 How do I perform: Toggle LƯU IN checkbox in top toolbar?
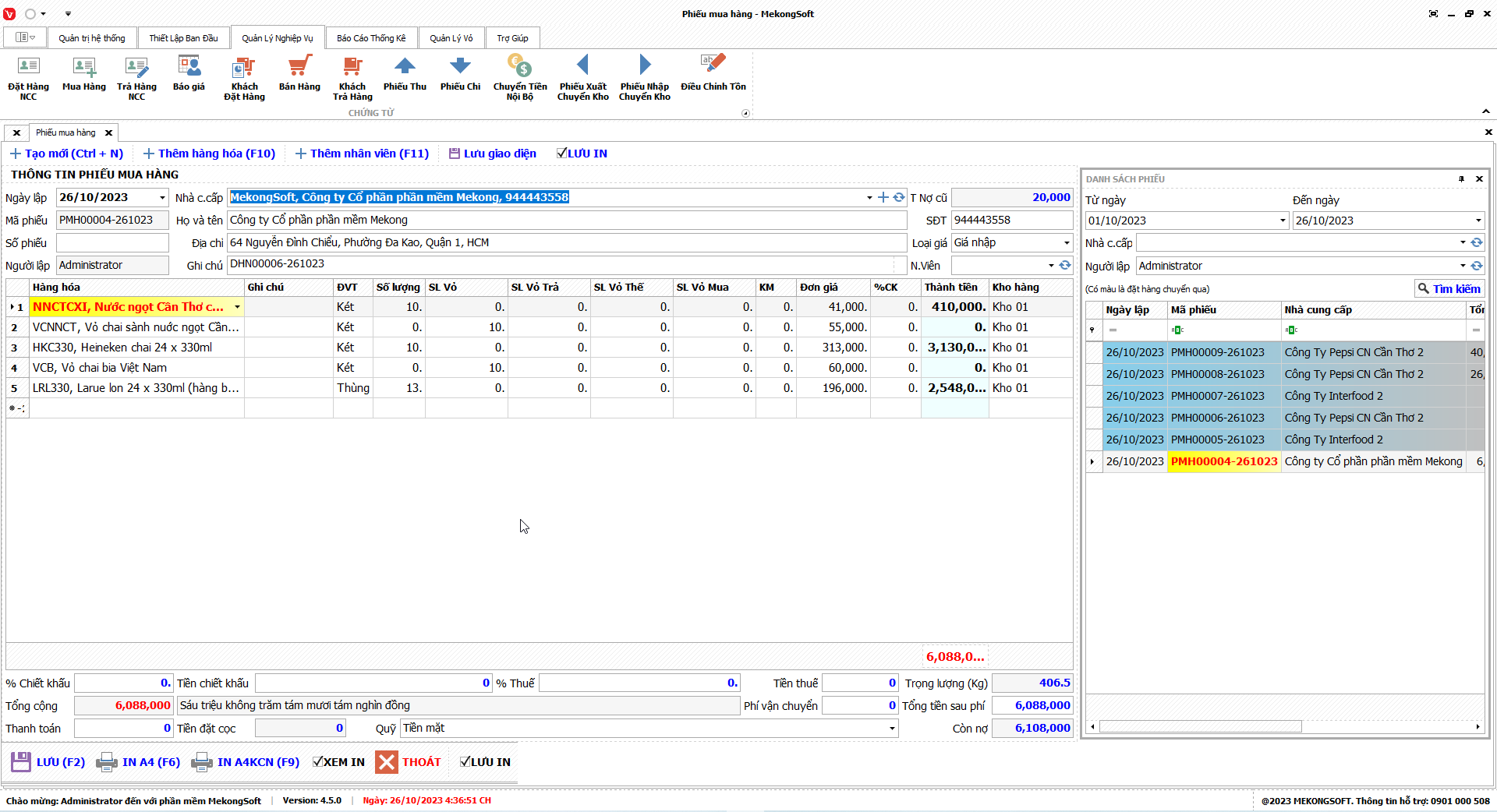[x=561, y=154]
